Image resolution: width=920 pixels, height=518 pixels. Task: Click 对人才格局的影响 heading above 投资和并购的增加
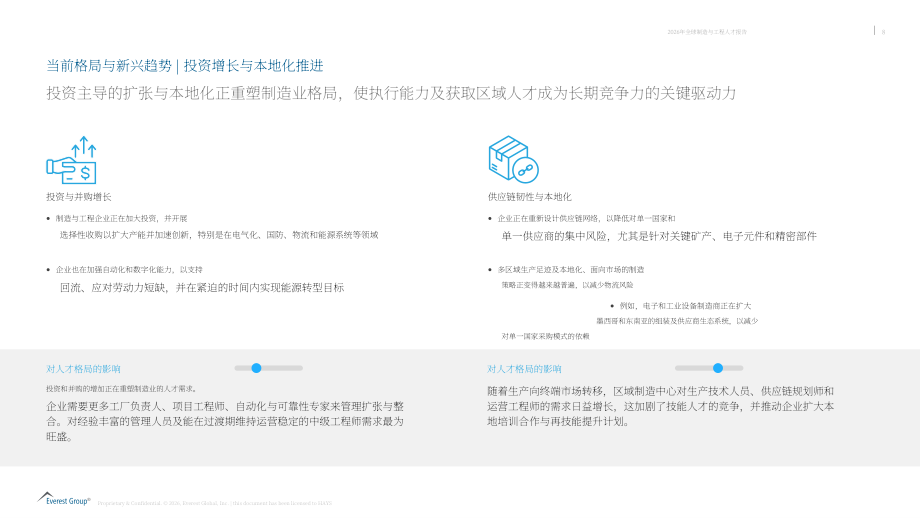tap(83, 369)
